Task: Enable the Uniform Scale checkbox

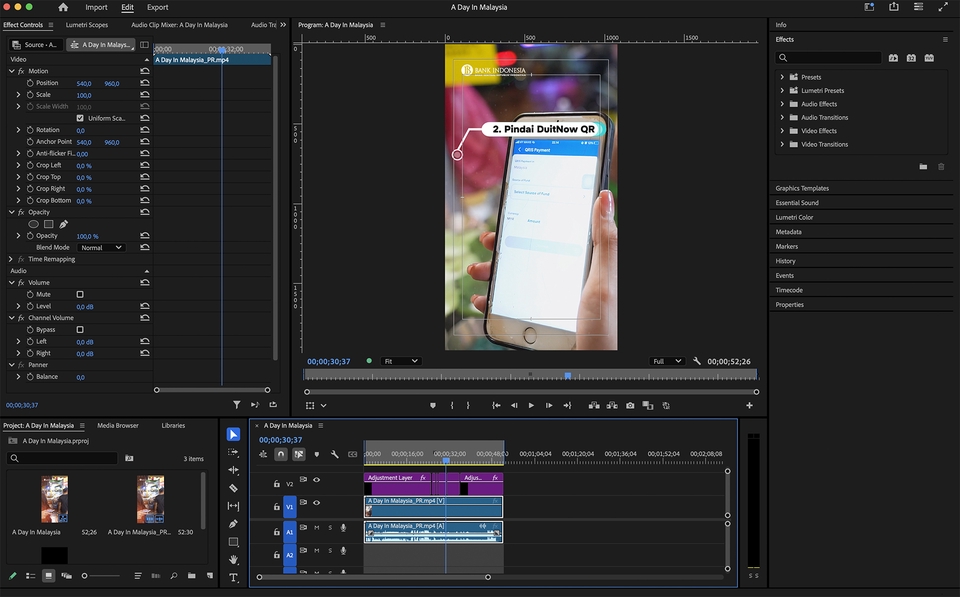Action: (81, 117)
